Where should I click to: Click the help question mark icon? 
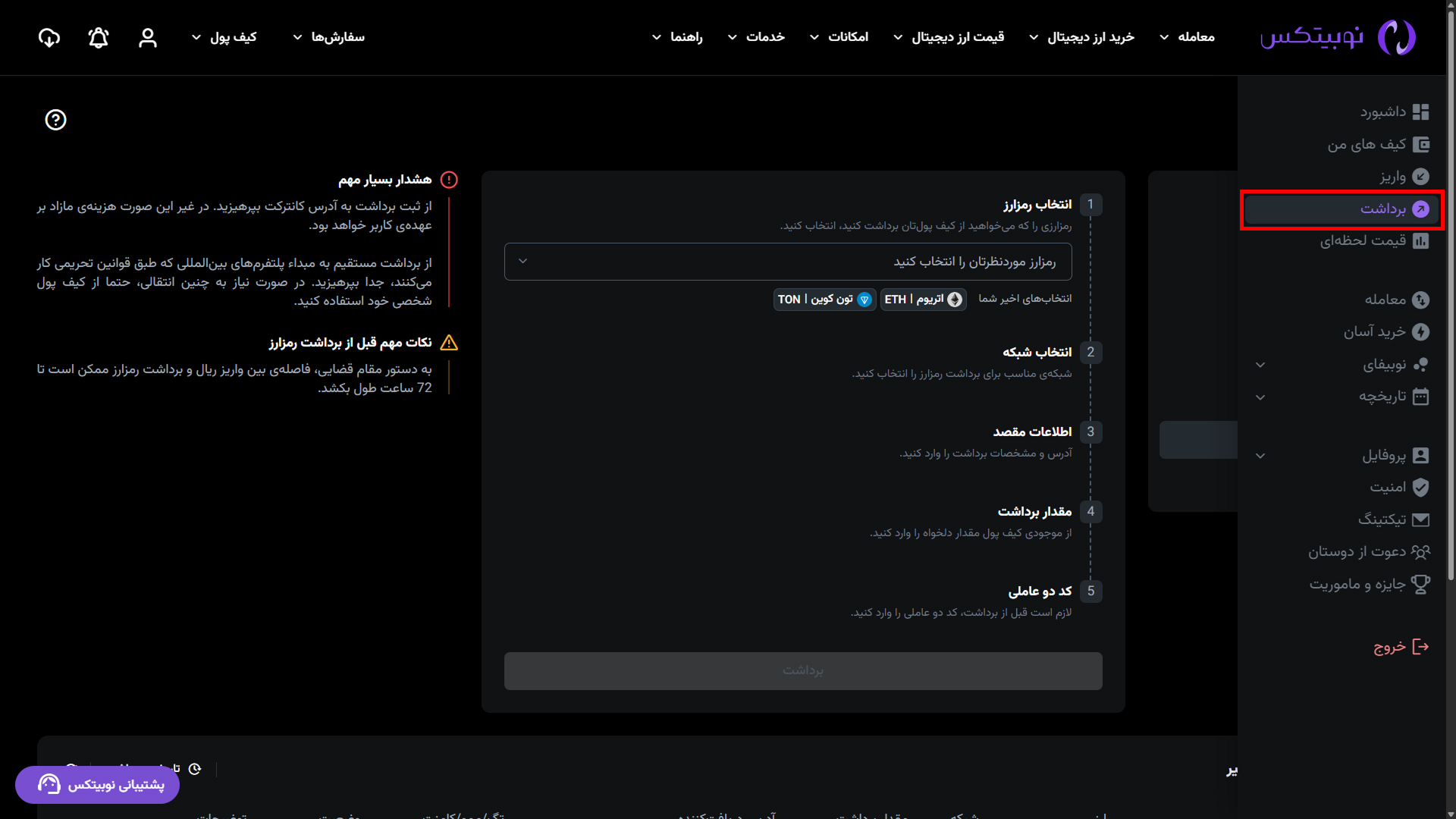point(55,120)
